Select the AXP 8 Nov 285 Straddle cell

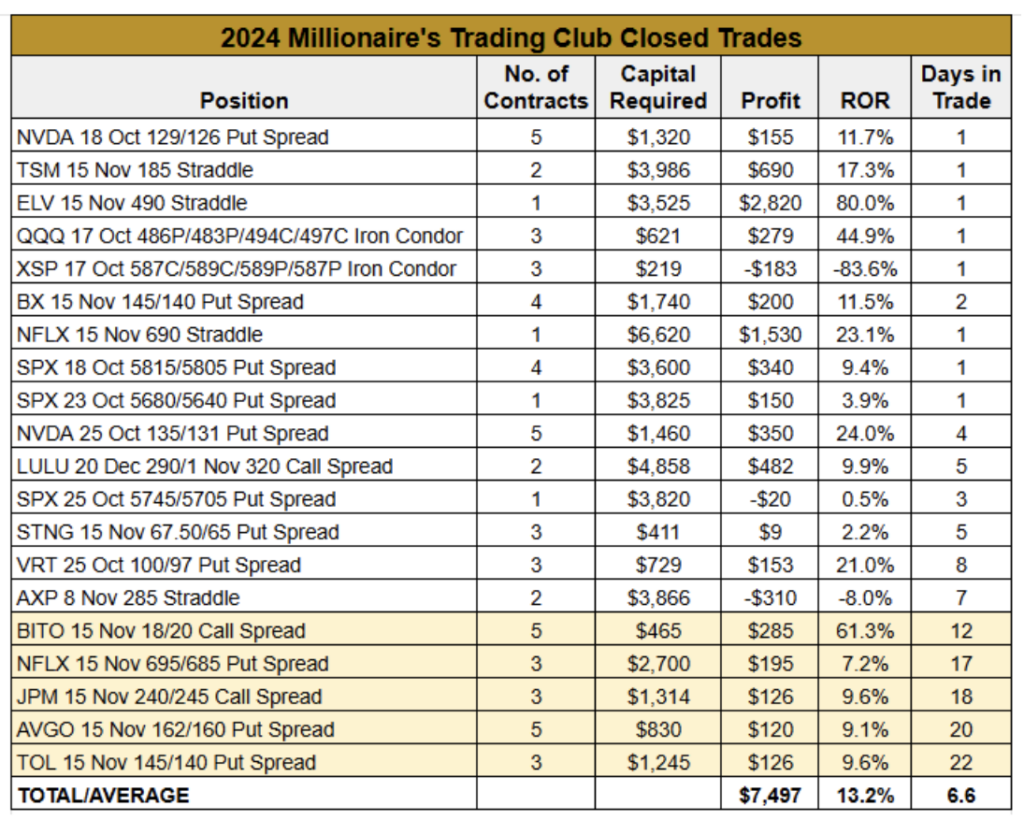pyautogui.click(x=244, y=597)
